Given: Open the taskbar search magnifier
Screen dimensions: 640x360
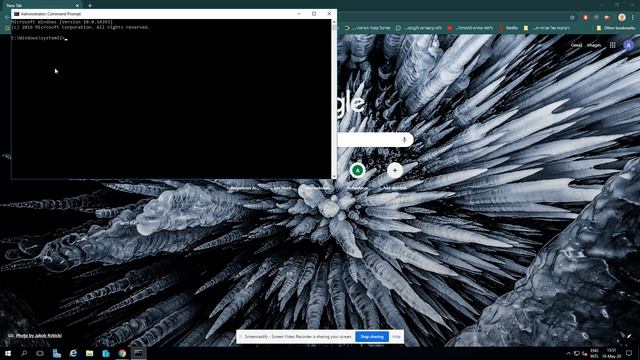Looking at the screenshot, I should pyautogui.click(x=24, y=353).
